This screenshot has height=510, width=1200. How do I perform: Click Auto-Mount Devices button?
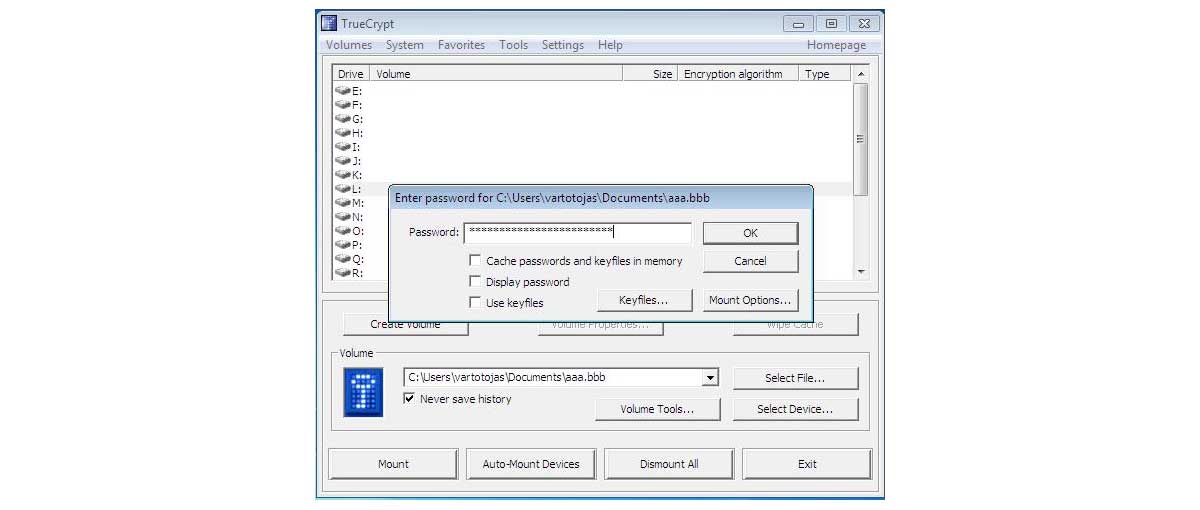click(x=531, y=464)
